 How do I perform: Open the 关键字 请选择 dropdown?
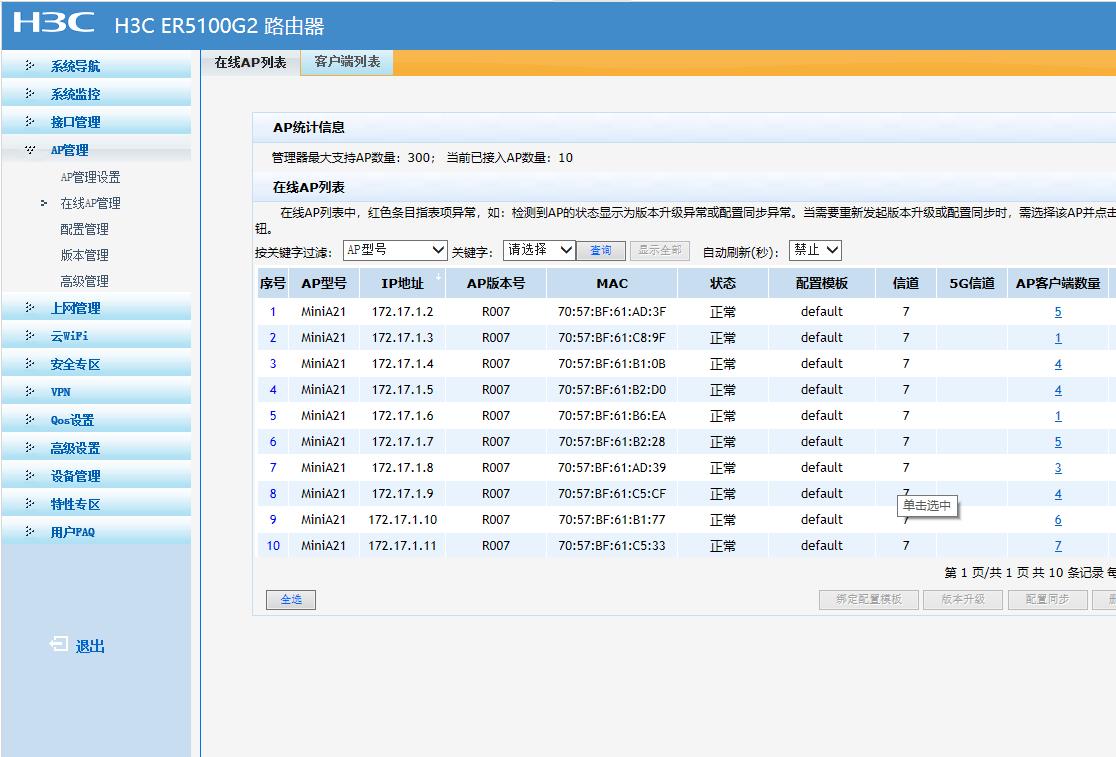(x=539, y=250)
